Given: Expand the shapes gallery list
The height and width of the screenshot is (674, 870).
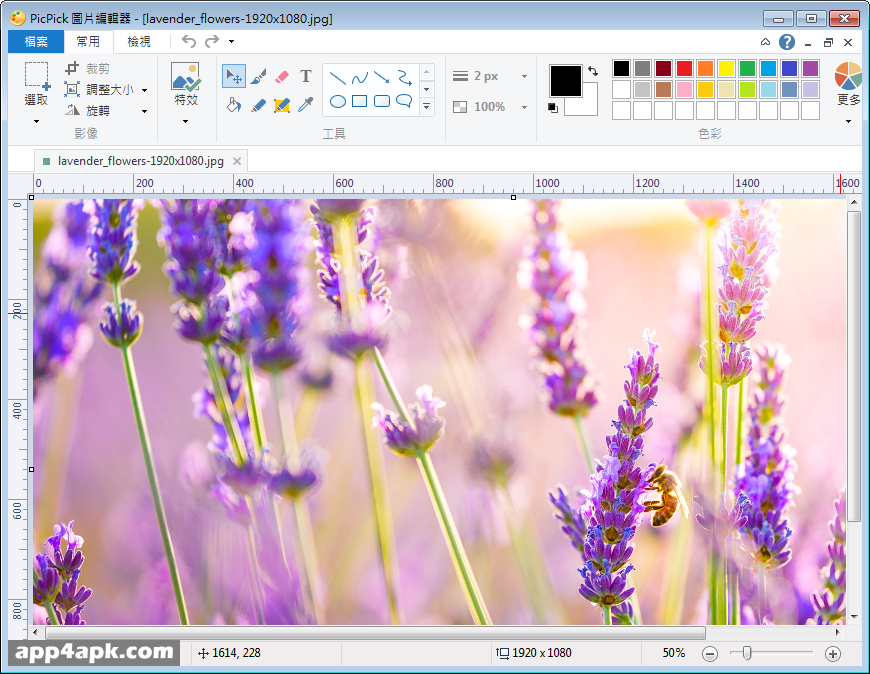Looking at the screenshot, I should point(427,105).
